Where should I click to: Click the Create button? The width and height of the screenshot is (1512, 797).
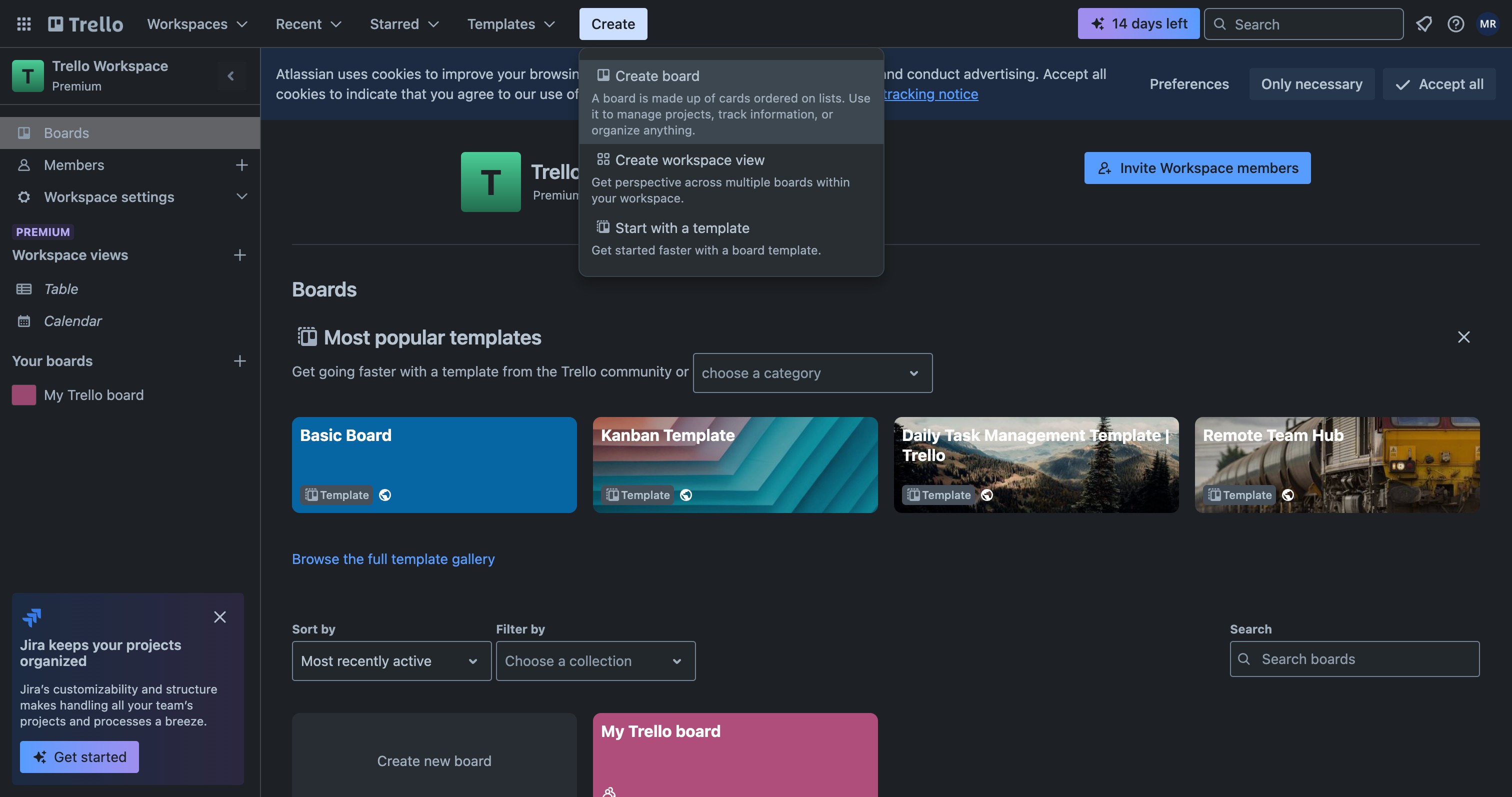[613, 24]
